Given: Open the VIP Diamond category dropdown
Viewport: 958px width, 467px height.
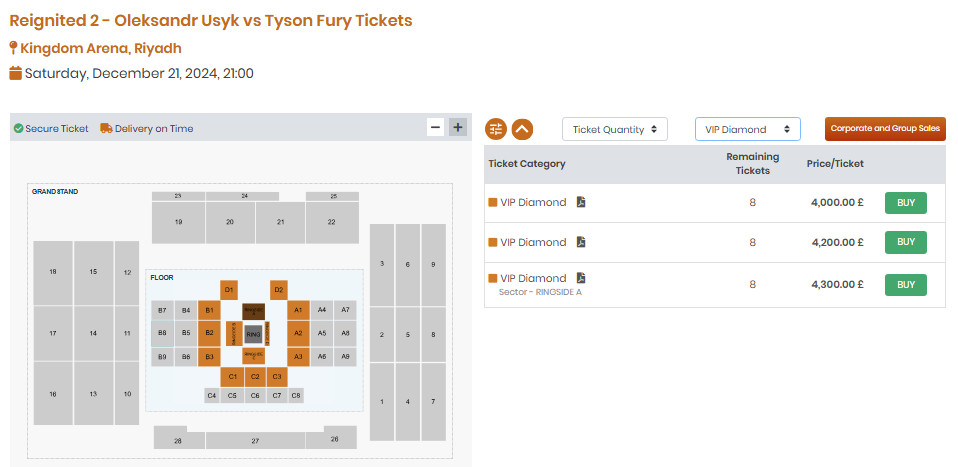Looking at the screenshot, I should (x=747, y=129).
